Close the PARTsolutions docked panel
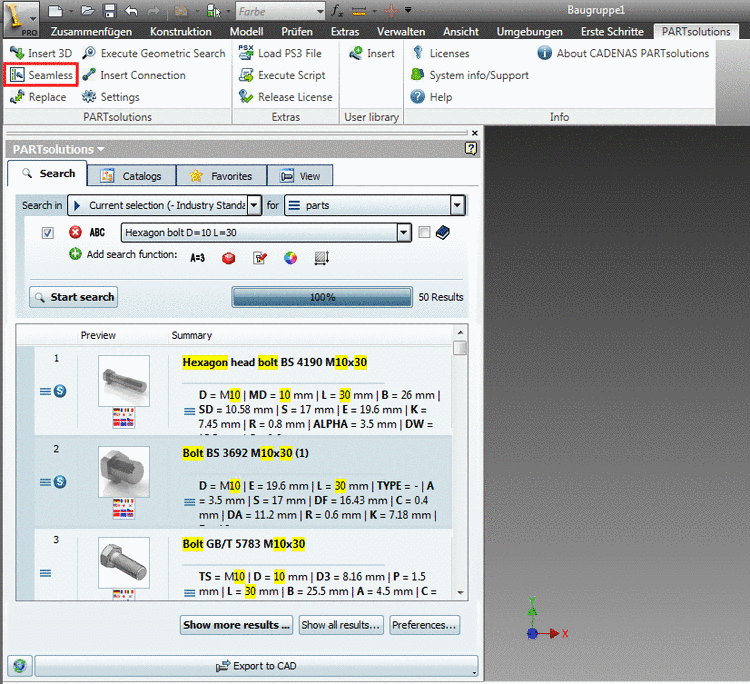 pyautogui.click(x=474, y=133)
